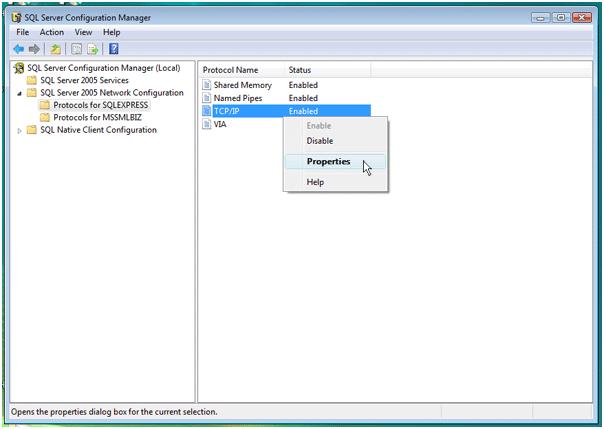Click the SQL Server 2005 Services folder icon
This screenshot has height=429, width=604.
[x=32, y=80]
